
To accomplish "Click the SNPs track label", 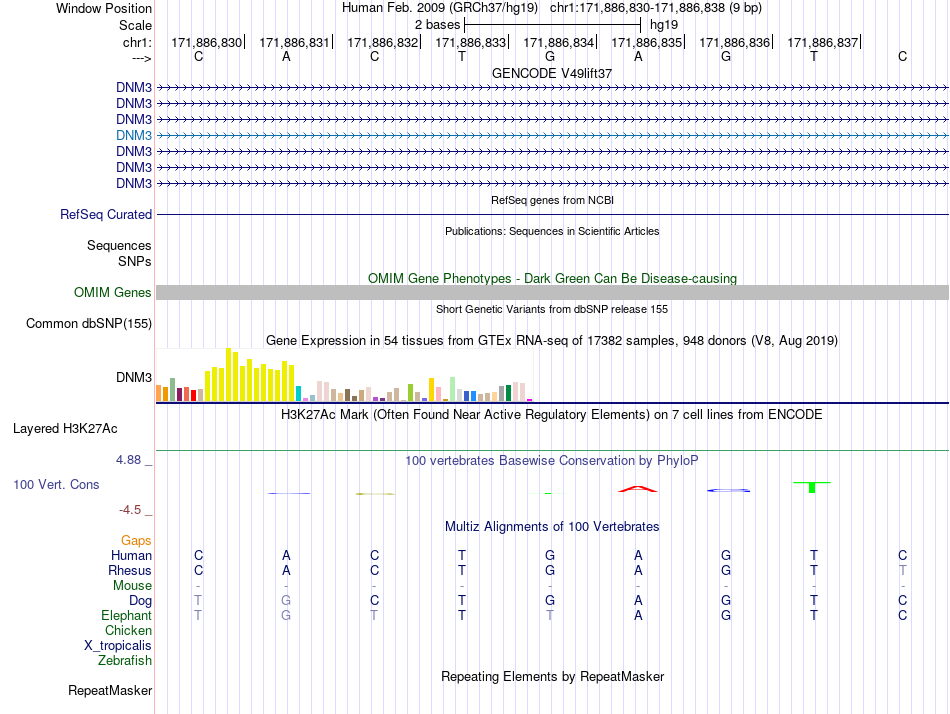I will point(135,261).
